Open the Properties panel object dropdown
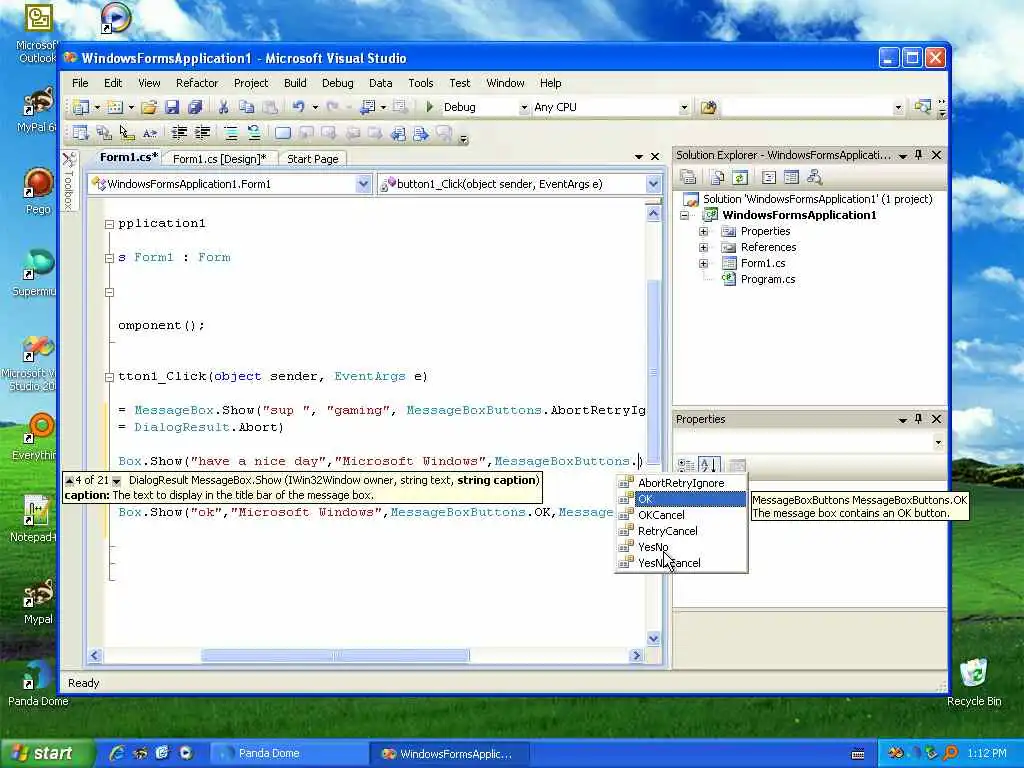Screen dimensions: 1024x768 coord(938,442)
